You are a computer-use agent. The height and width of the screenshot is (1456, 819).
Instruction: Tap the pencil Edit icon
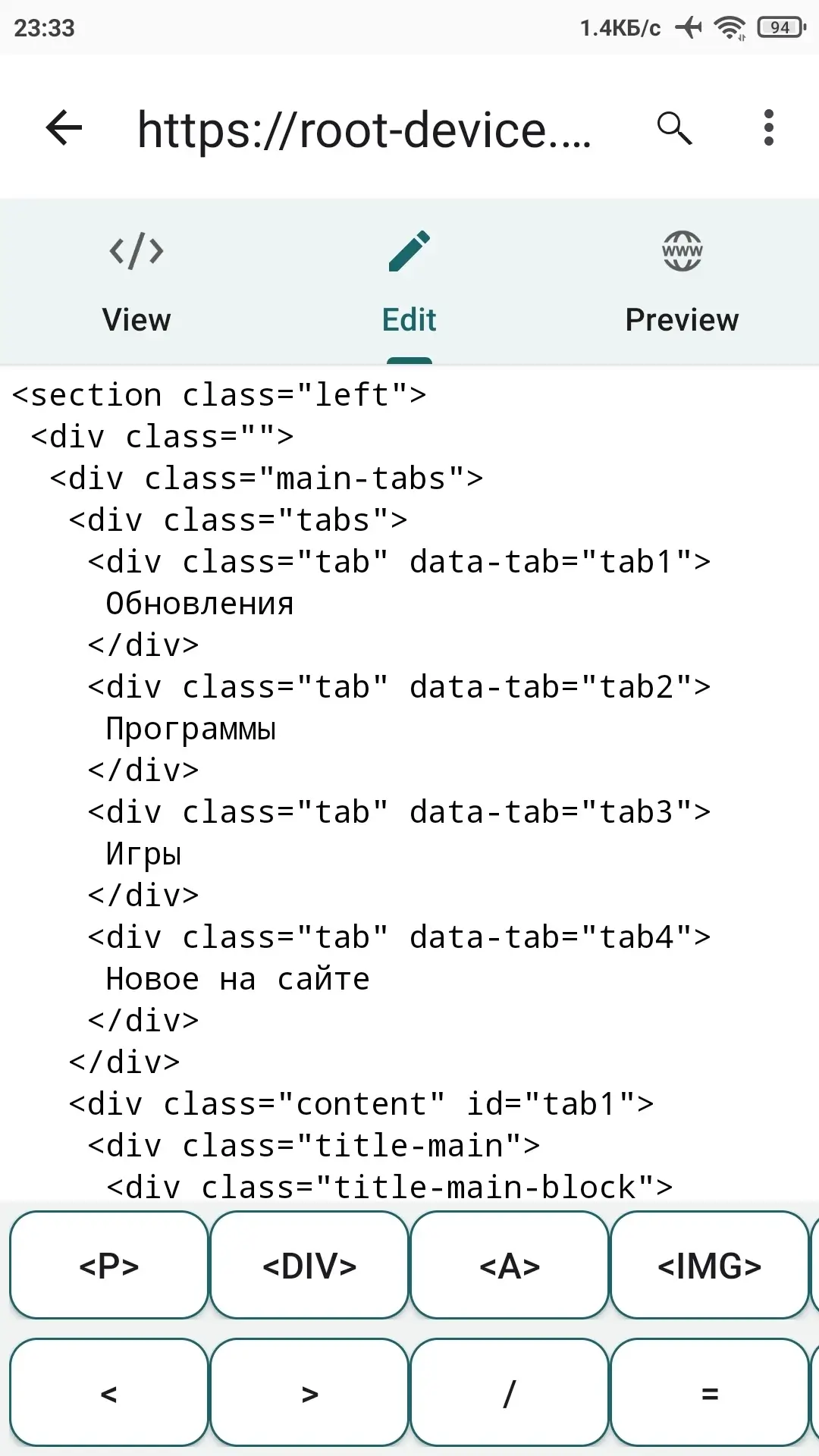click(409, 251)
